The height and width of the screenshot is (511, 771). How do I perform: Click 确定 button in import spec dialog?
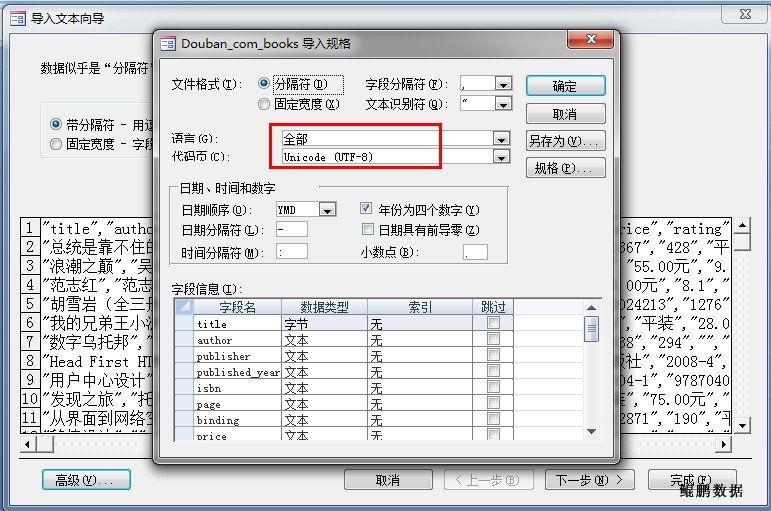point(565,86)
